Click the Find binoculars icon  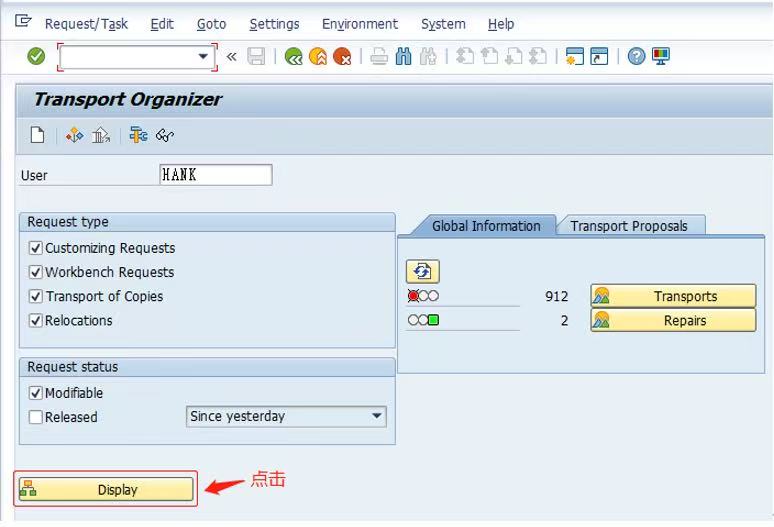coord(403,56)
